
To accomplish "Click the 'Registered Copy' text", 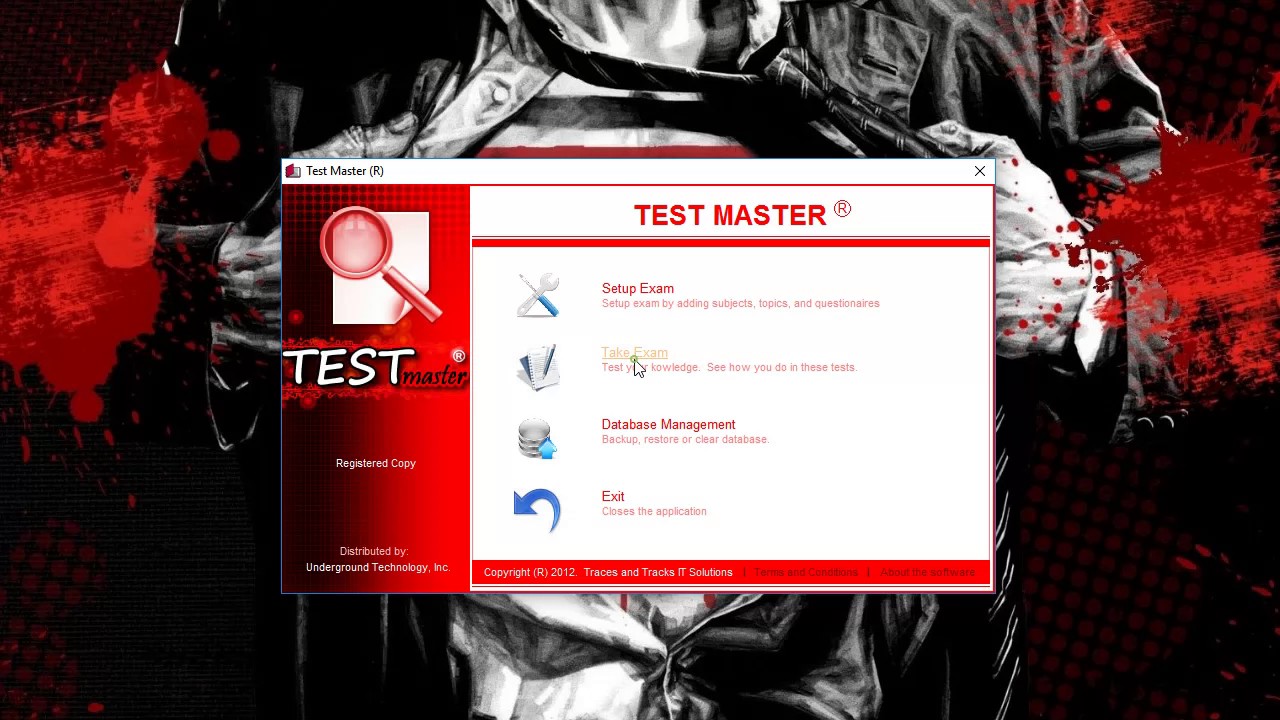I will [375, 463].
